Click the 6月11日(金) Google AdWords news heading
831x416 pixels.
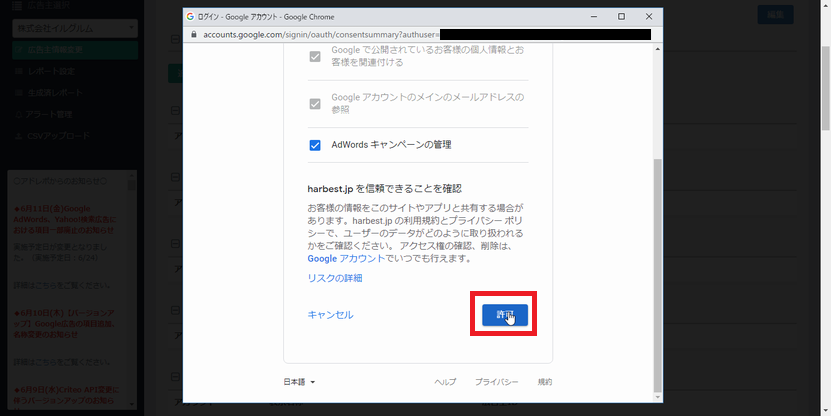pyautogui.click(x=65, y=219)
